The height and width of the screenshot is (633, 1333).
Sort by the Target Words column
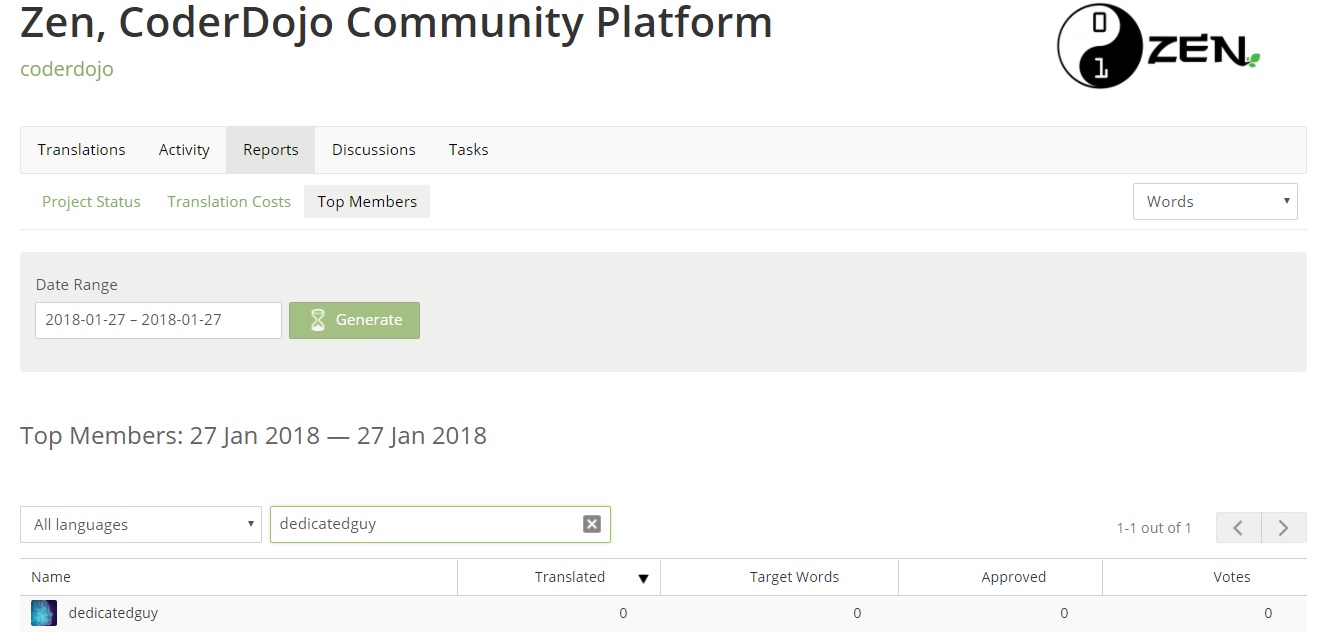pos(794,577)
